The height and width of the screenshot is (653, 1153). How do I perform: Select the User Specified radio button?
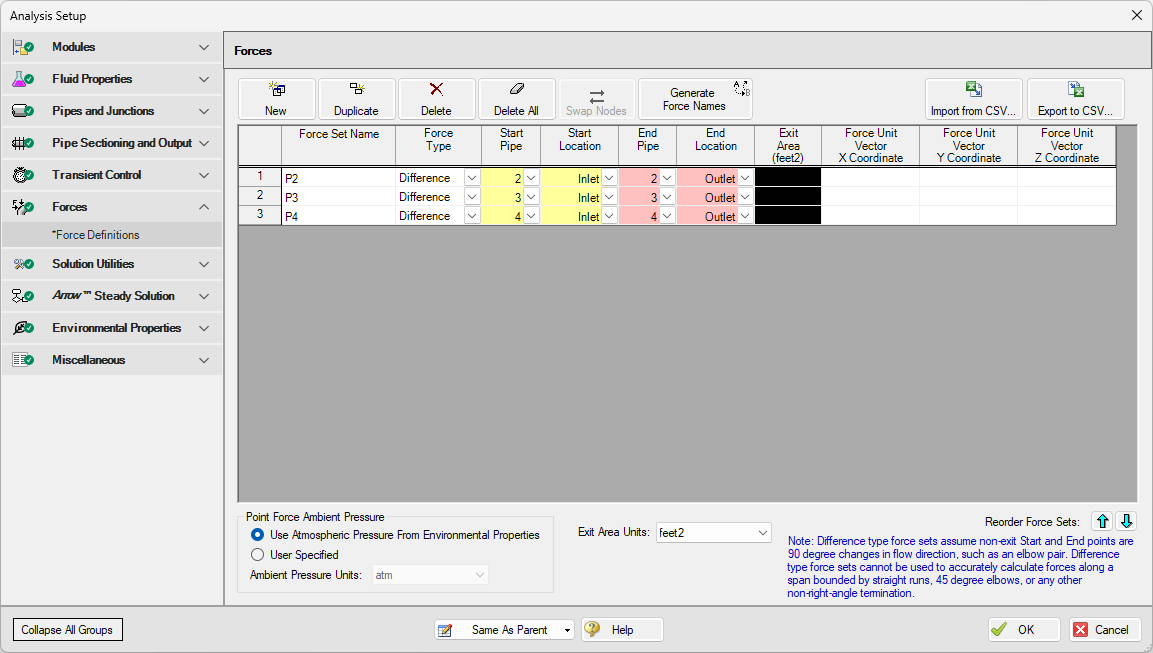tap(257, 554)
